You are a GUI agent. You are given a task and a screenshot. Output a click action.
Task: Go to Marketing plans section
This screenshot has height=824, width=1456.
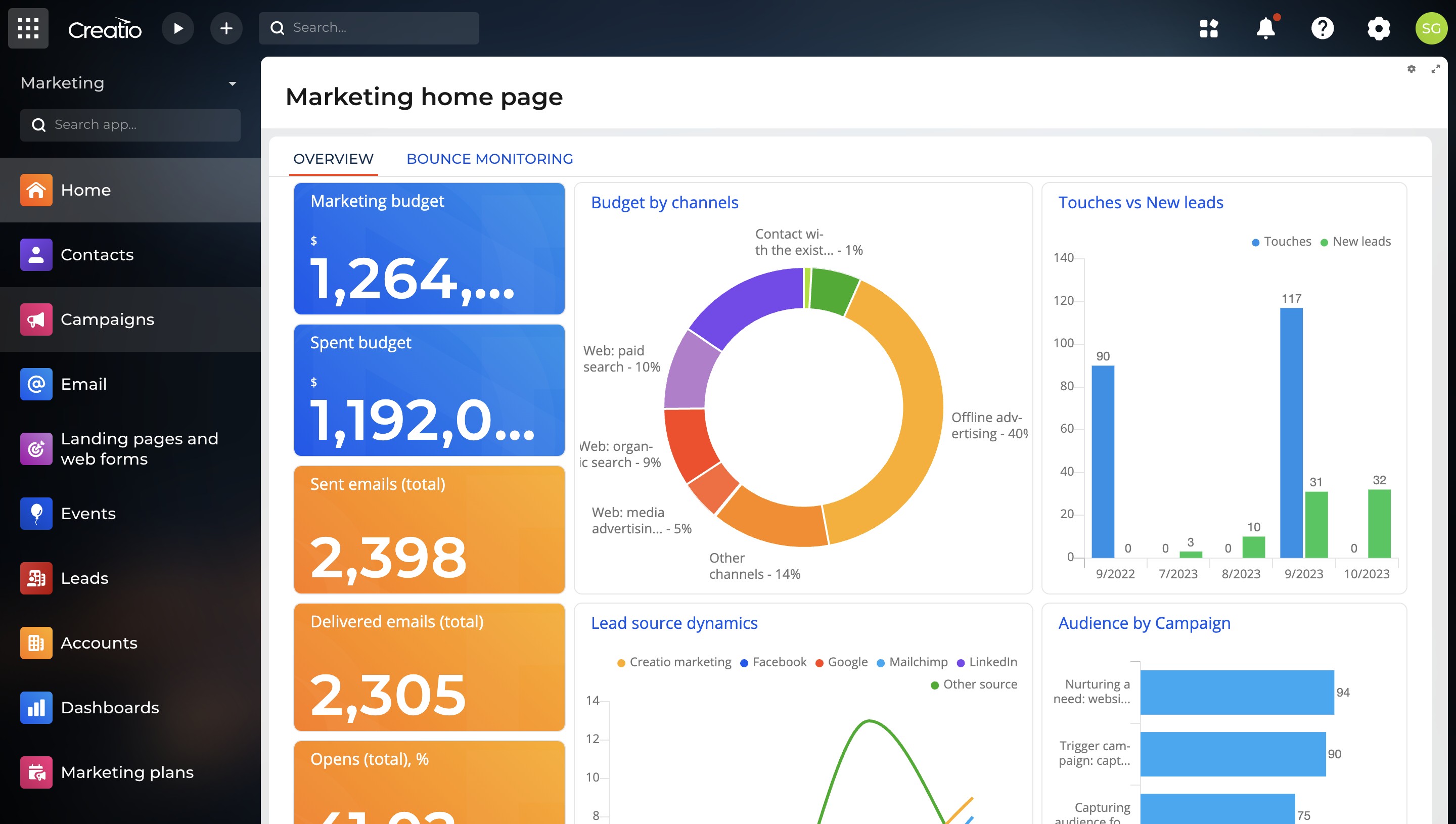click(127, 772)
